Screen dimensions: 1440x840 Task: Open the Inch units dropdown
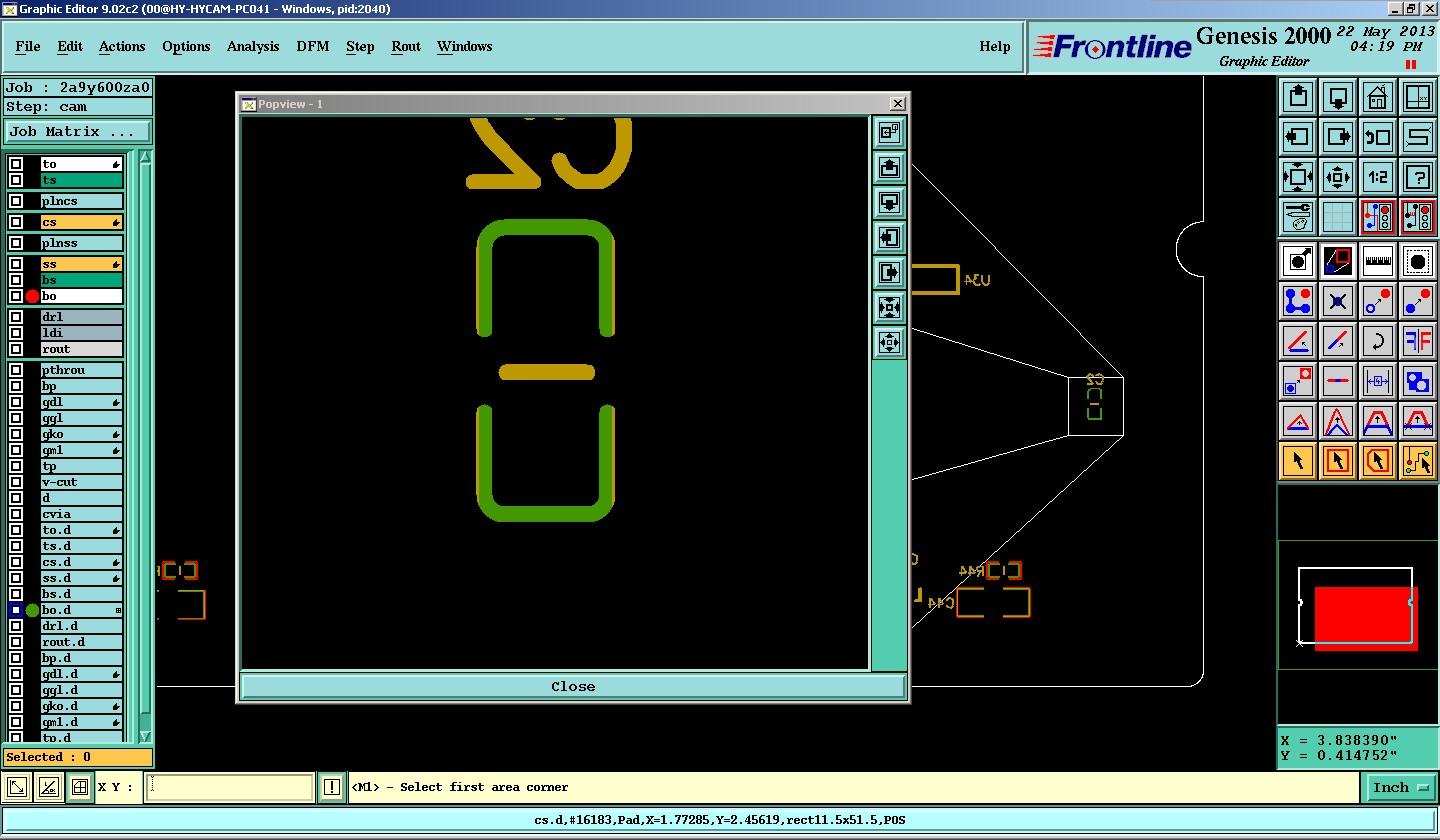pos(1400,788)
